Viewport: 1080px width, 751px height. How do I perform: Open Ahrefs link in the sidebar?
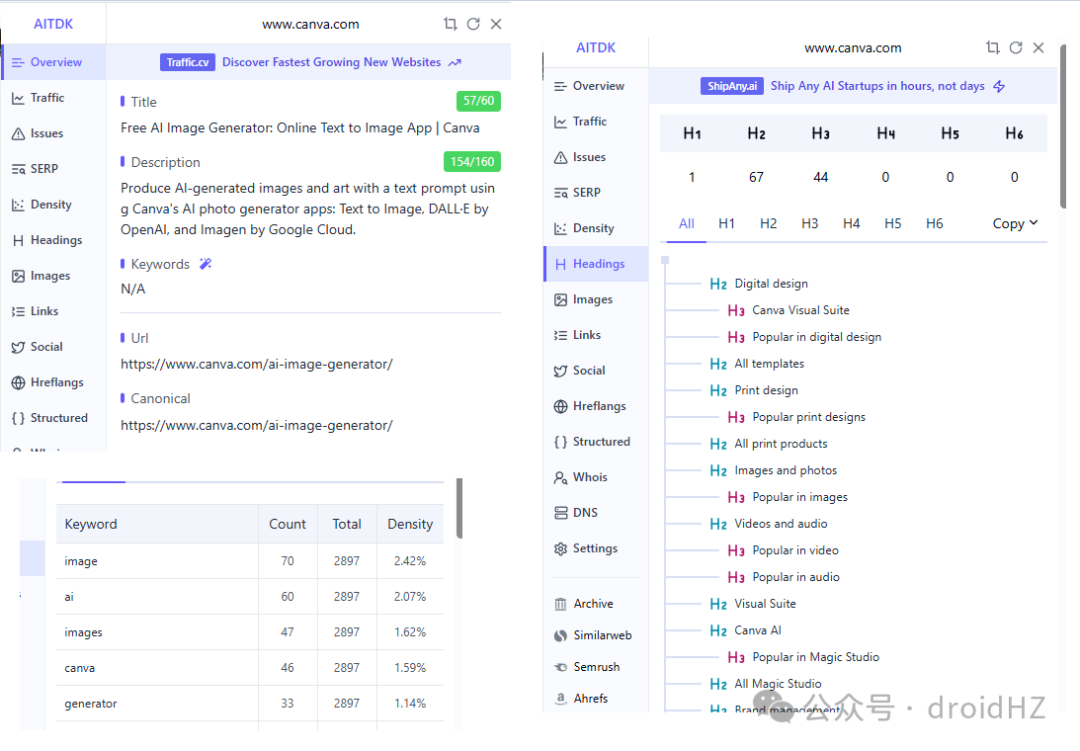(581, 698)
